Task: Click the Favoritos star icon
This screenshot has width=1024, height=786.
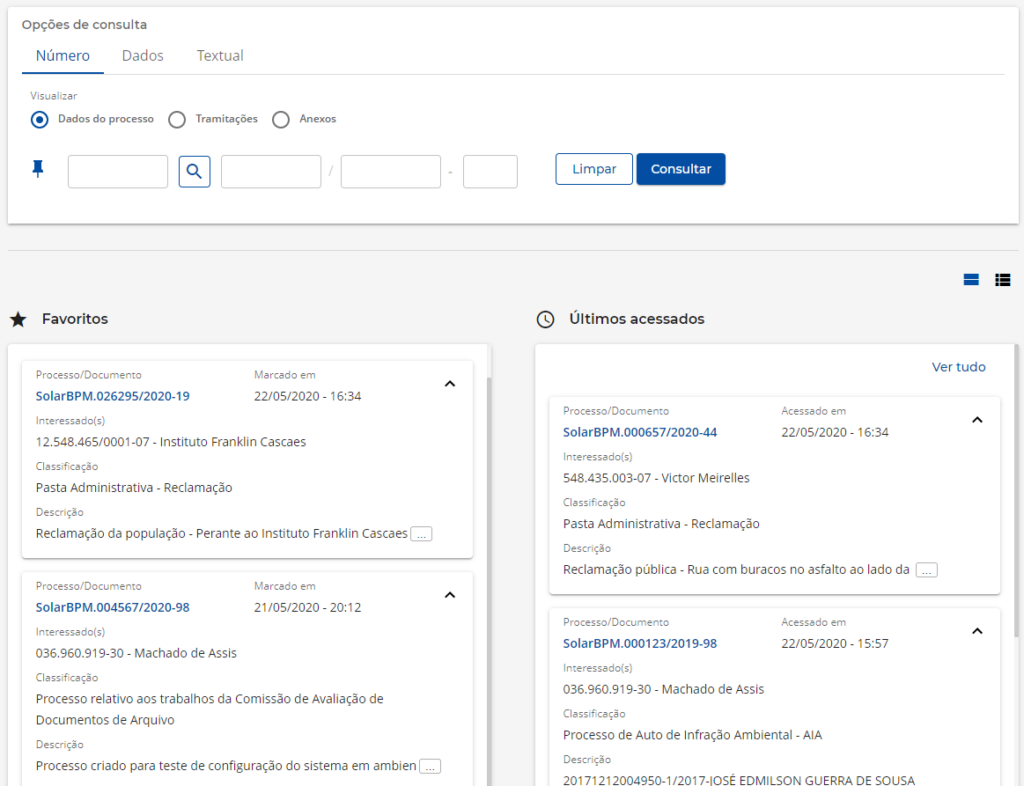Action: pyautogui.click(x=18, y=319)
